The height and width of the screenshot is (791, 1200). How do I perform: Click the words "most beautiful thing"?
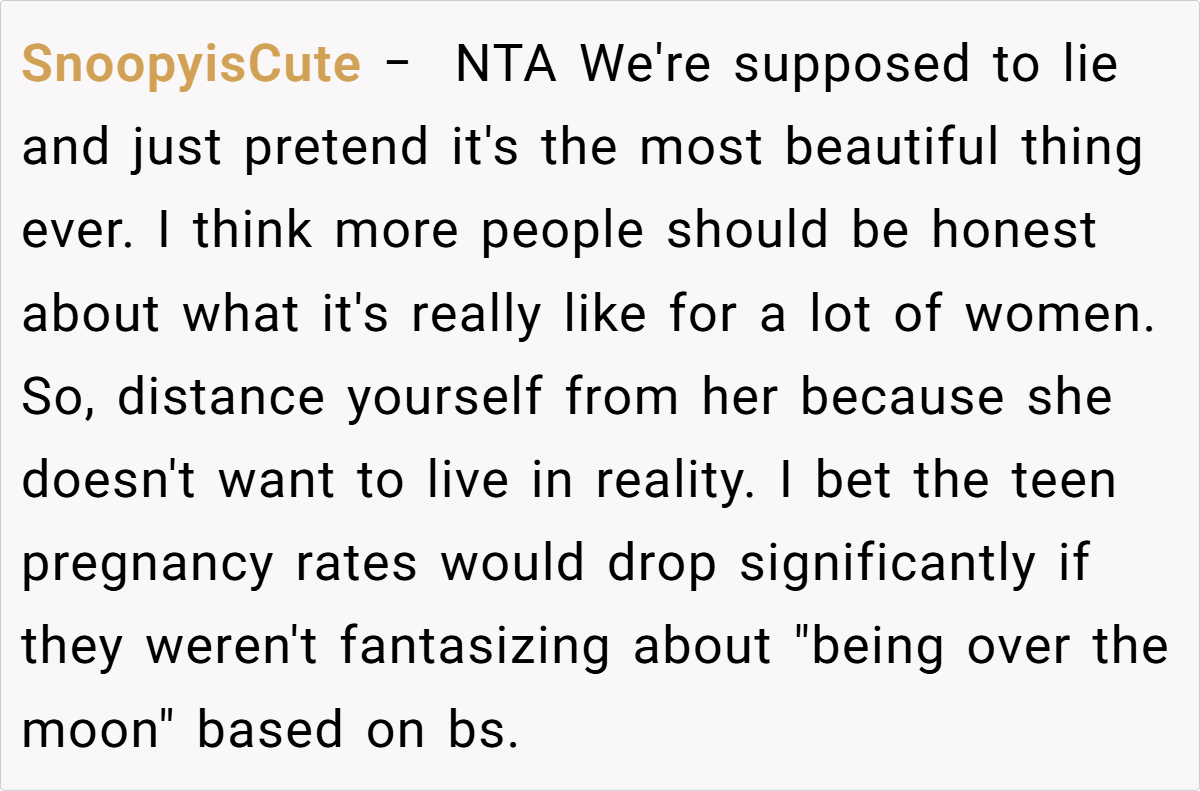pos(890,149)
